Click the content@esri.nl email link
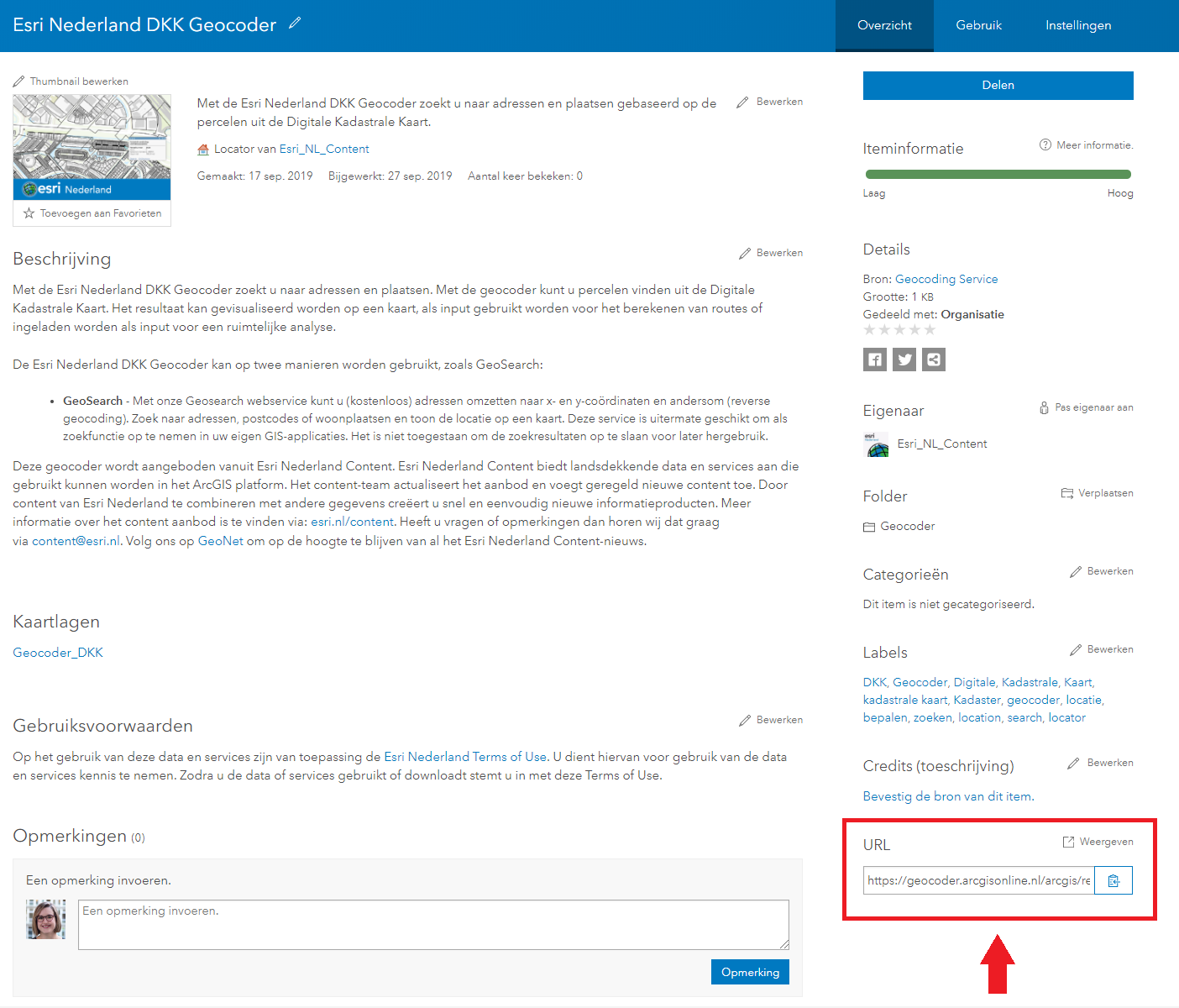Viewport: 1179px width, 1008px height. (x=76, y=541)
